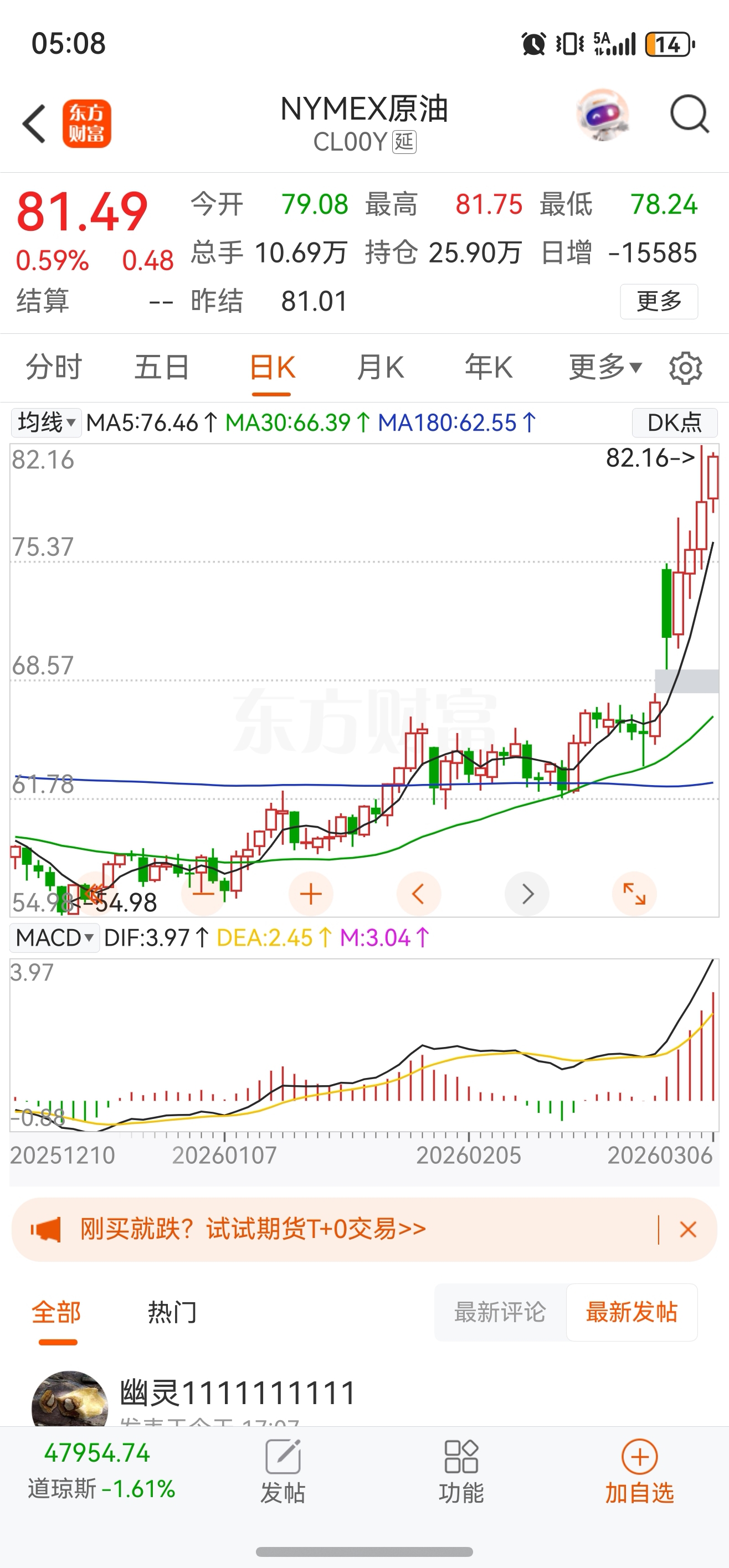Open chart settings gear icon

pyautogui.click(x=685, y=368)
